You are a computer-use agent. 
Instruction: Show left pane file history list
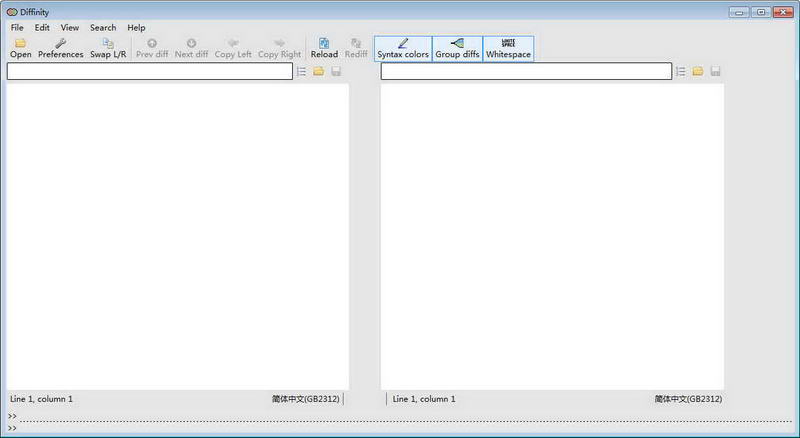[x=302, y=71]
